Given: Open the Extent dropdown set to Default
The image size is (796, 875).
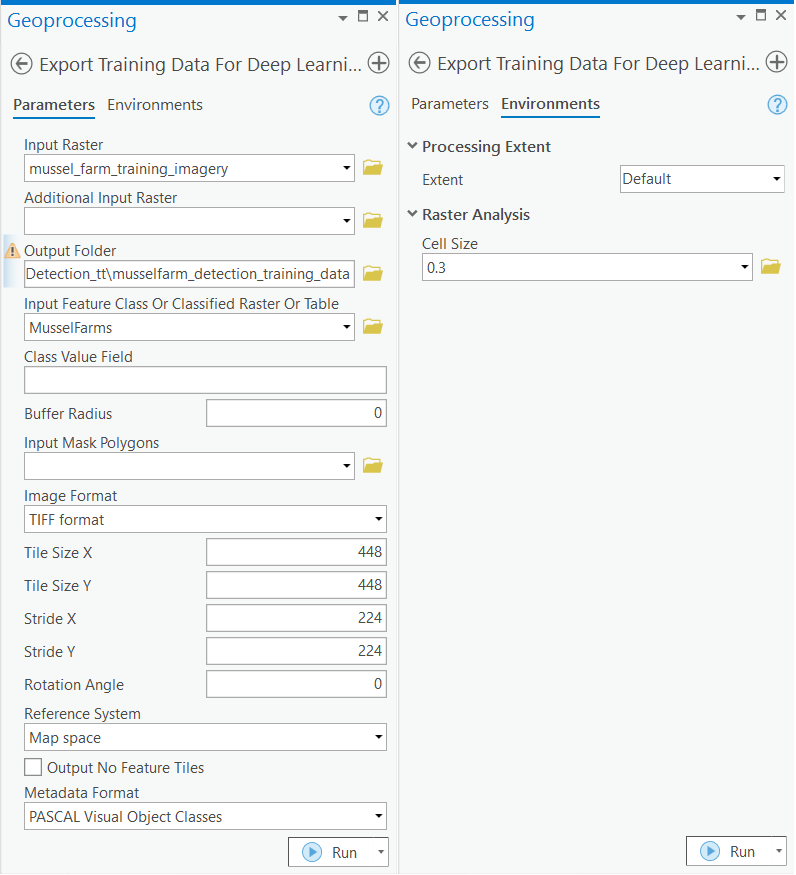Looking at the screenshot, I should click(x=702, y=179).
